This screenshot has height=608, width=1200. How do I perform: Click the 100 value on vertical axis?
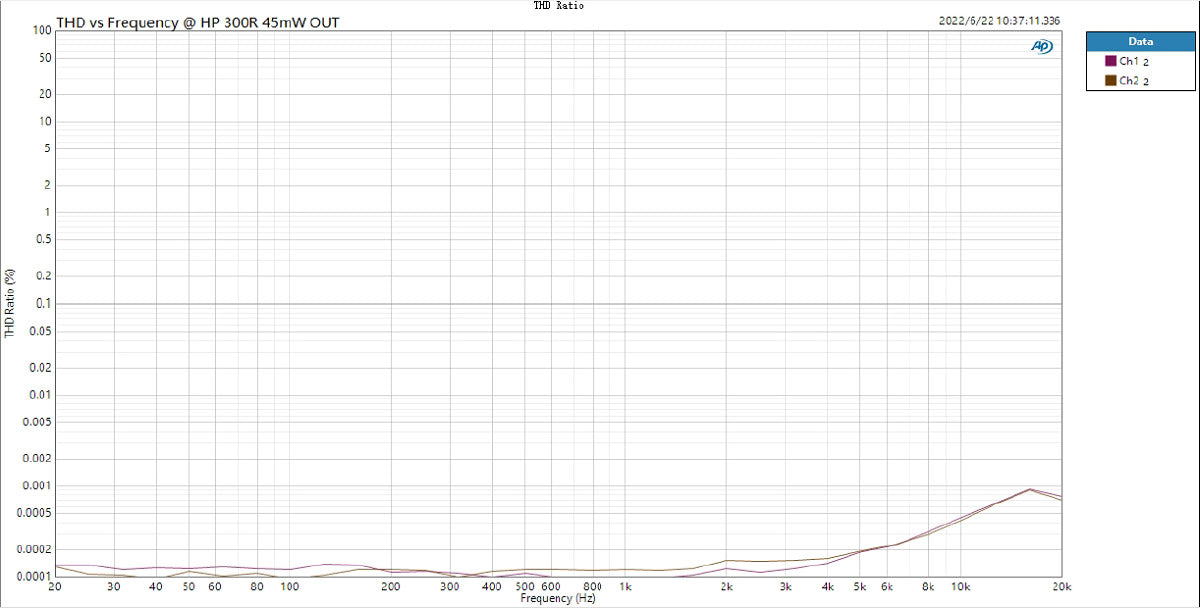(x=41, y=30)
